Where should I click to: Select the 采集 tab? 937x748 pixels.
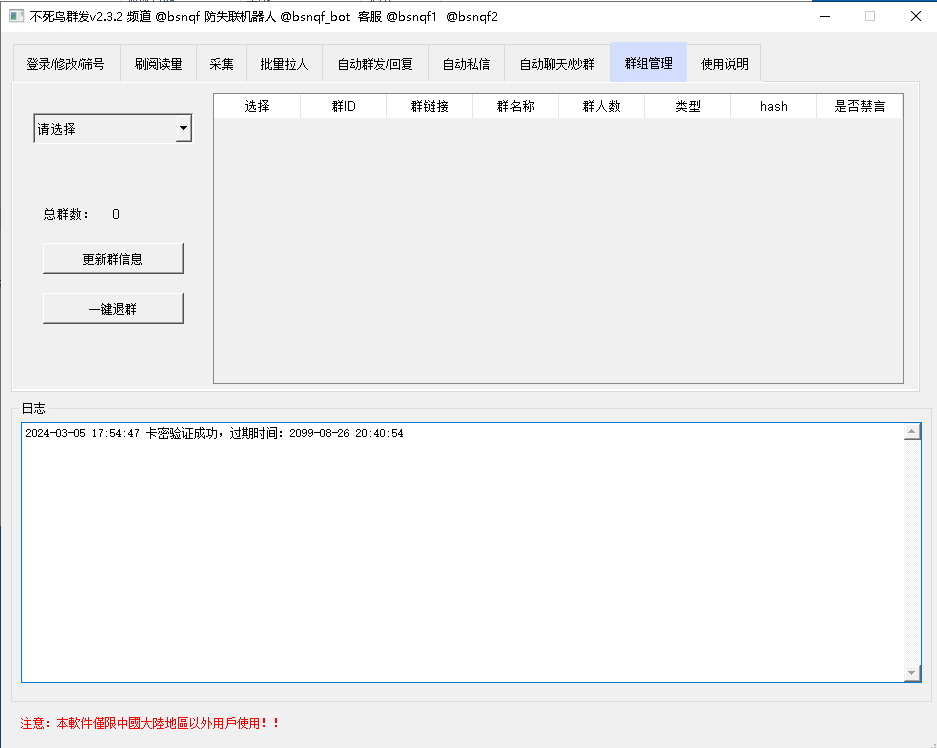point(221,64)
